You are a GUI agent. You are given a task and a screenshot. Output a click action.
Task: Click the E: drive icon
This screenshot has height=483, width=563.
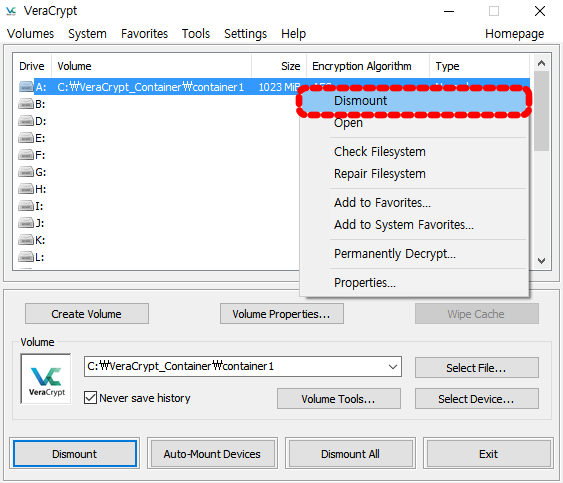[x=26, y=138]
